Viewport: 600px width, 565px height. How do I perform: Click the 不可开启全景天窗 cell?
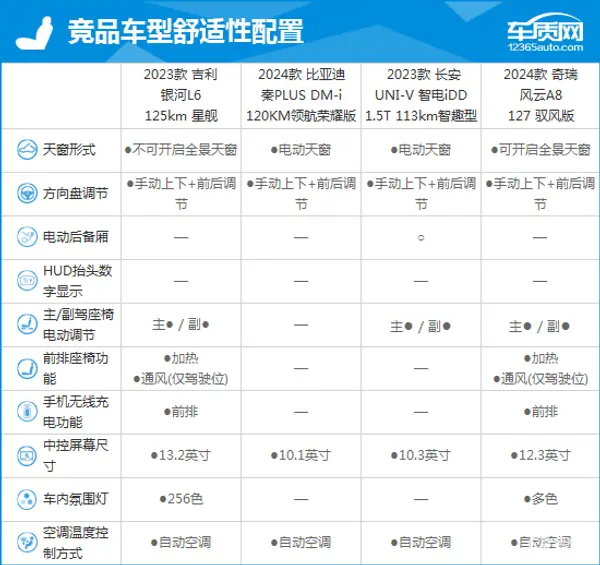tap(181, 150)
